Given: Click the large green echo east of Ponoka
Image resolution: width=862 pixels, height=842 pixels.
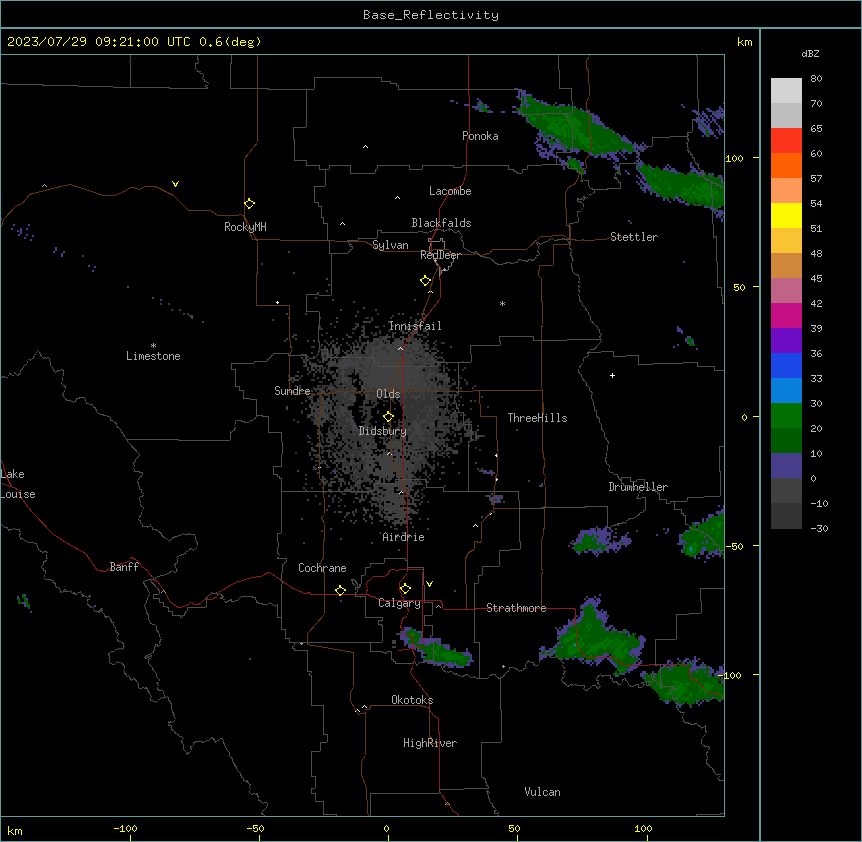Looking at the screenshot, I should pos(577,128).
